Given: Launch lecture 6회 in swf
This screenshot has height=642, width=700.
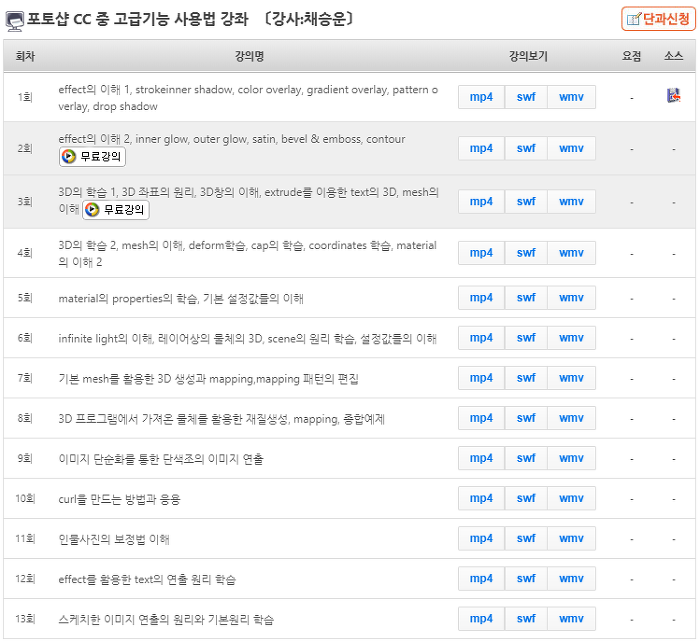Looking at the screenshot, I should tap(526, 338).
